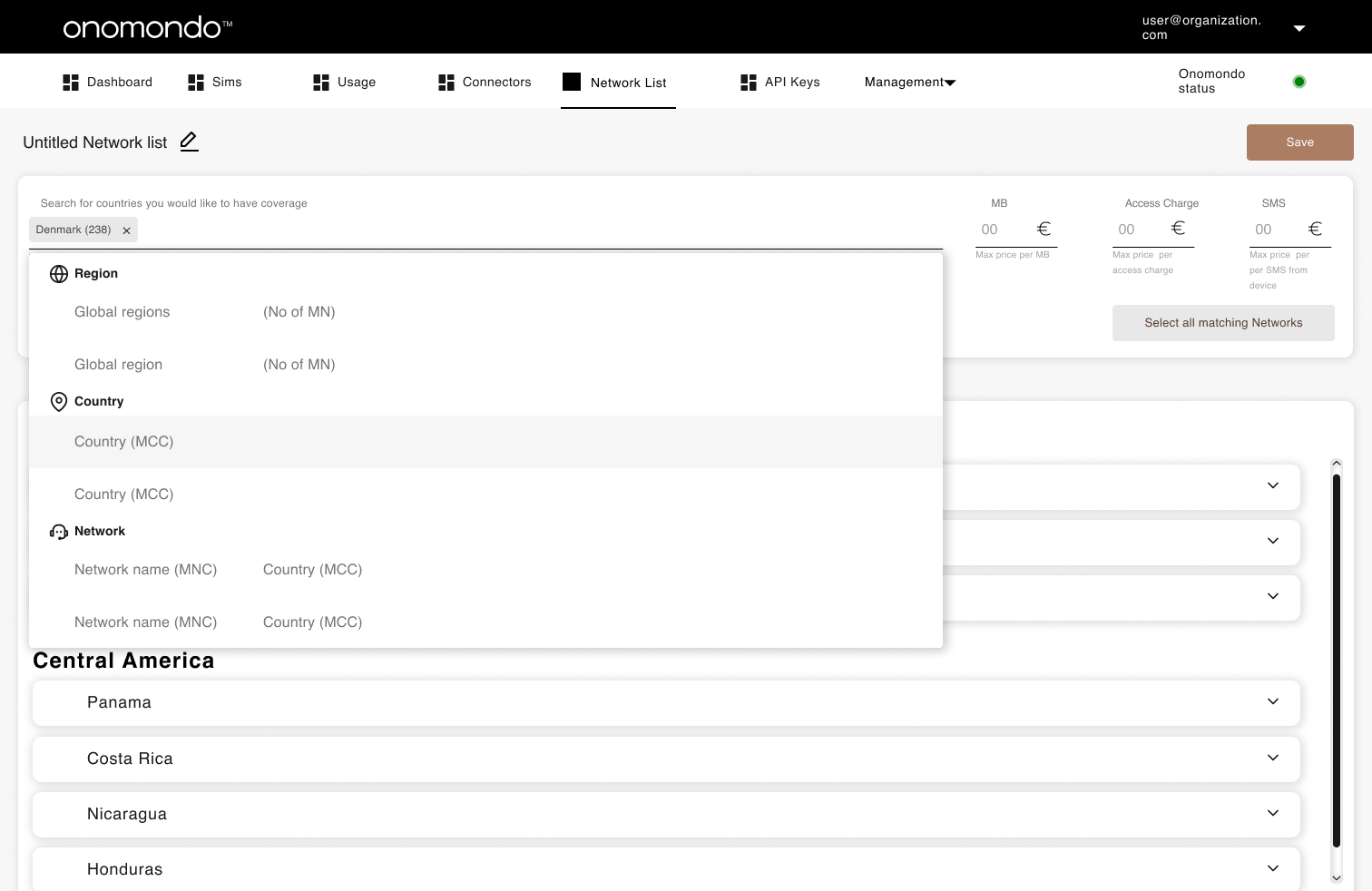1372x891 pixels.
Task: Click the Sims section icon
Action: 196,82
